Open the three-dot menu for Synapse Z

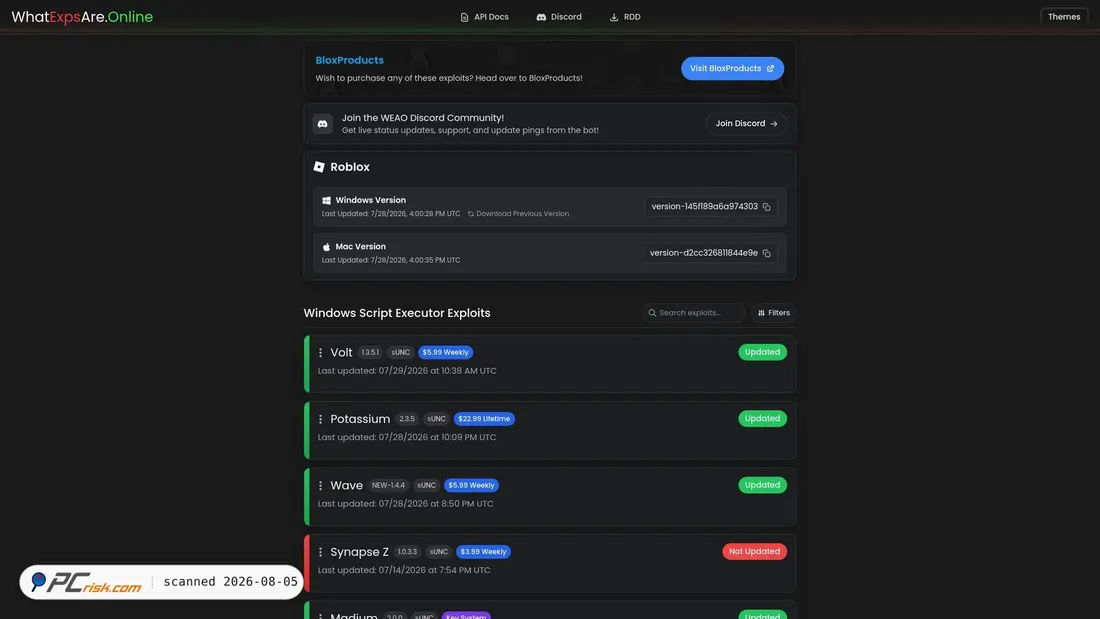[x=321, y=552]
